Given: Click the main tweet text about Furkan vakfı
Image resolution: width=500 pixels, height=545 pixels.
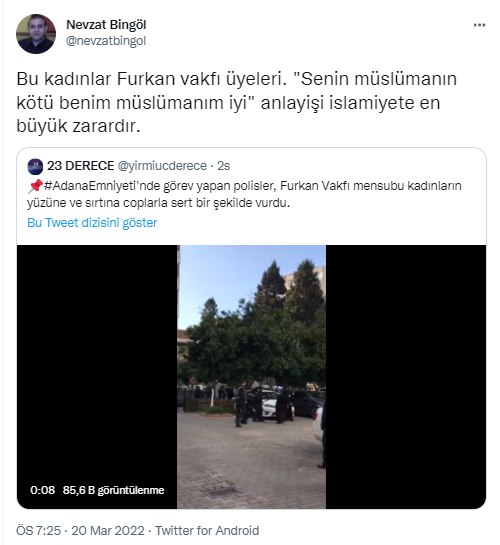Looking at the screenshot, I should click(x=236, y=103).
